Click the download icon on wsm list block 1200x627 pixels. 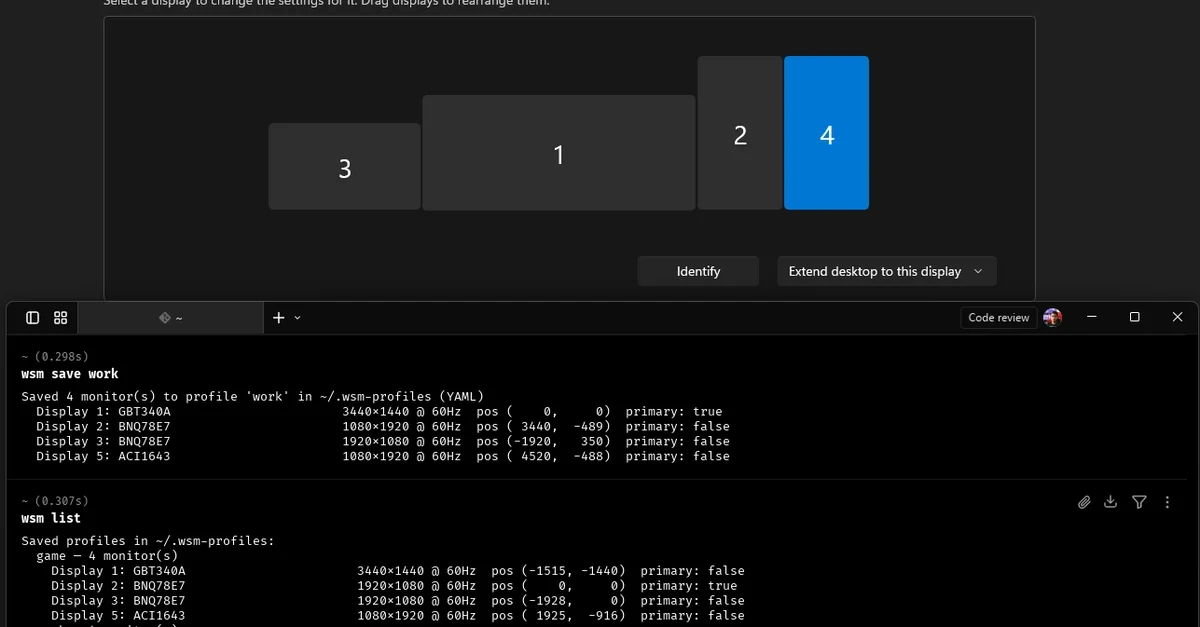[x=1111, y=502]
